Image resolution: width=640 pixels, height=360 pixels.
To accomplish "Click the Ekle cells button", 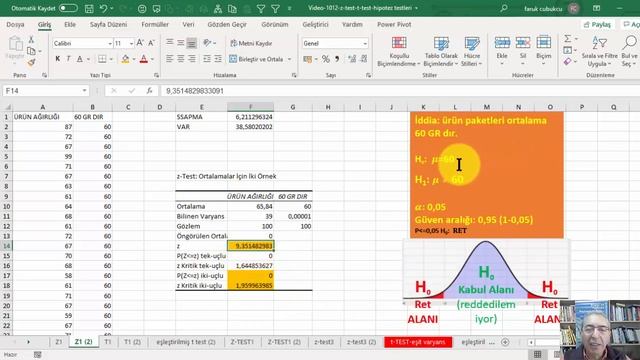I will point(502,52).
